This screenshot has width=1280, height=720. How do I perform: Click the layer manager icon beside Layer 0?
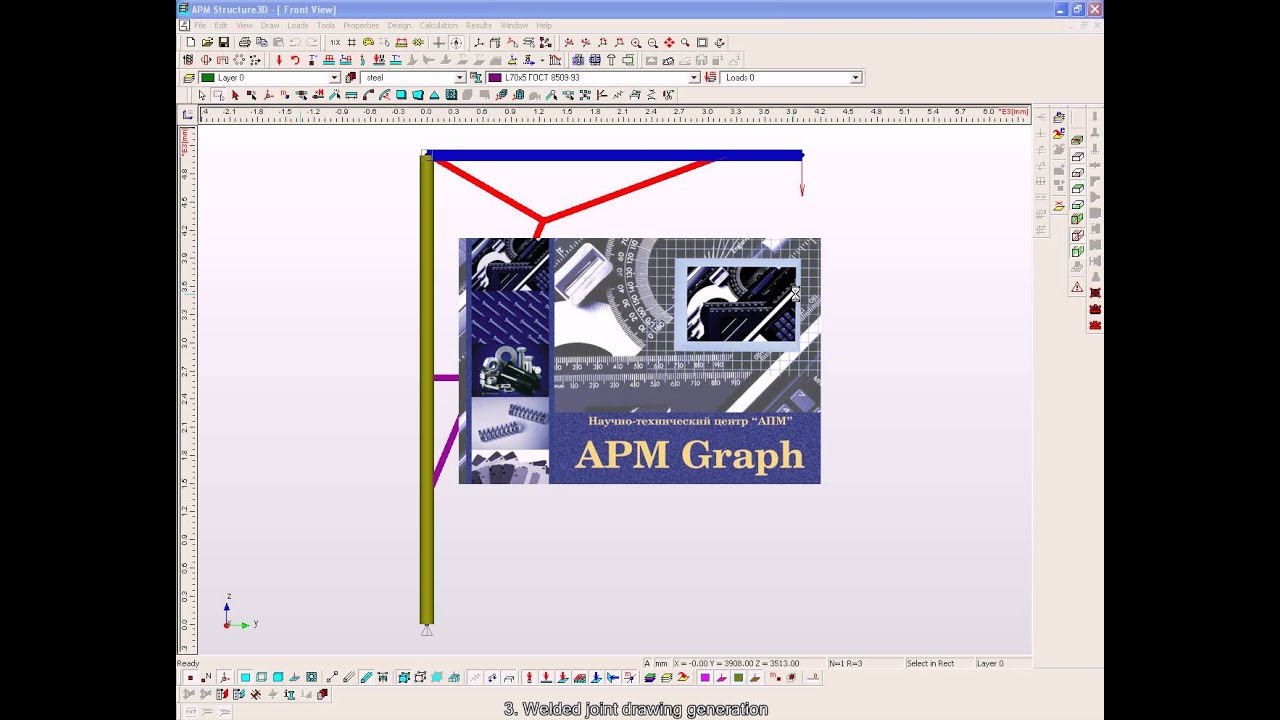(188, 77)
